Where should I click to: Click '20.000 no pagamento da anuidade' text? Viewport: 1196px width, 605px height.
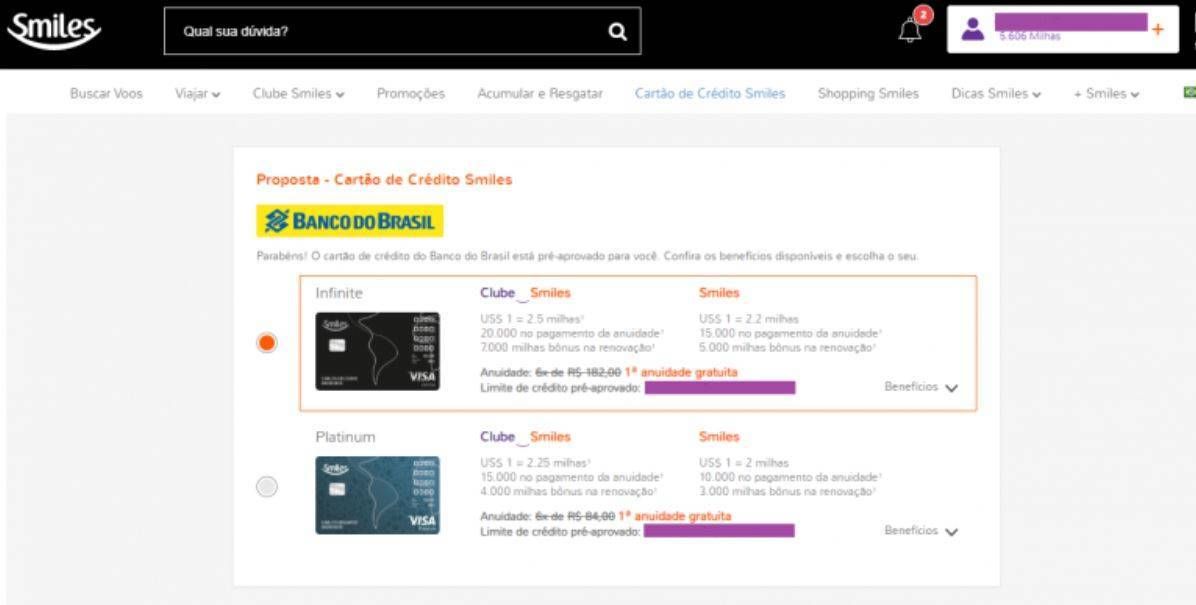click(572, 333)
